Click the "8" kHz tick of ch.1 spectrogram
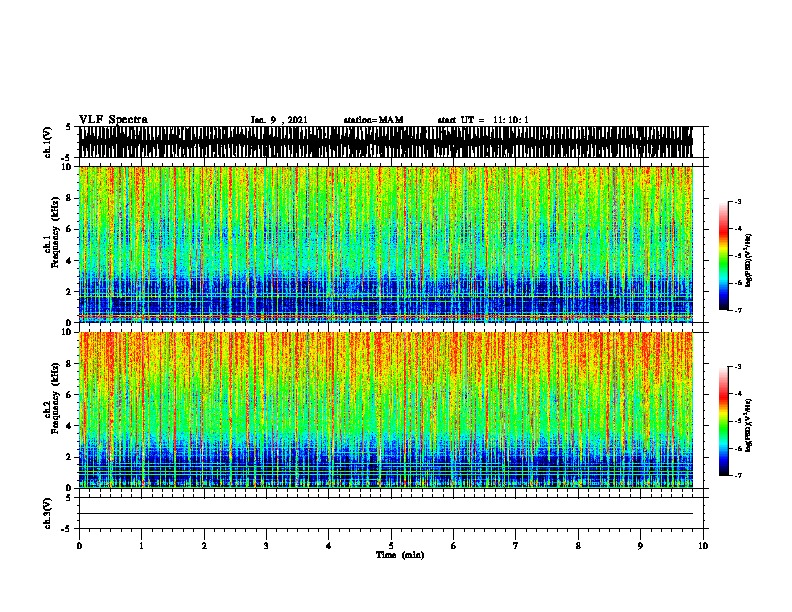The image size is (792, 612). [x=69, y=198]
